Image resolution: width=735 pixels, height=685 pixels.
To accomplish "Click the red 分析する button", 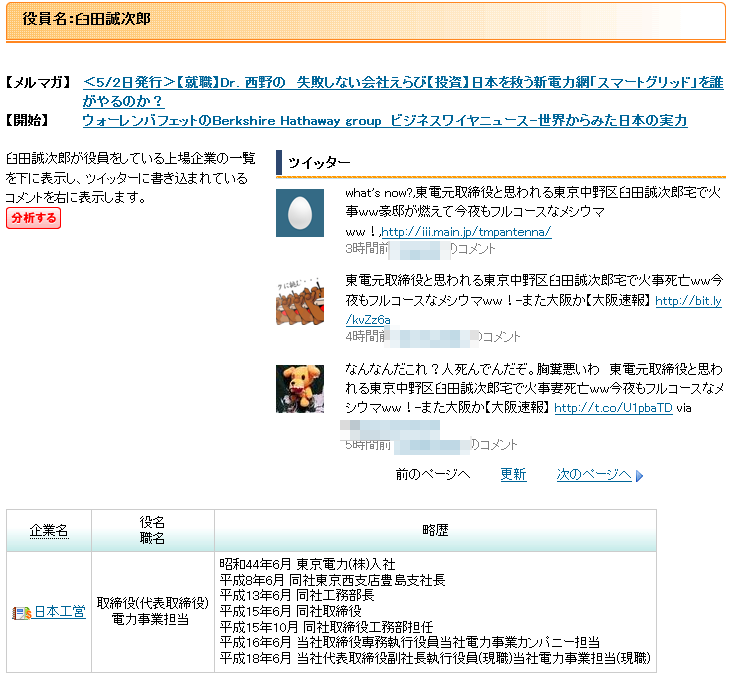I will [x=33, y=218].
